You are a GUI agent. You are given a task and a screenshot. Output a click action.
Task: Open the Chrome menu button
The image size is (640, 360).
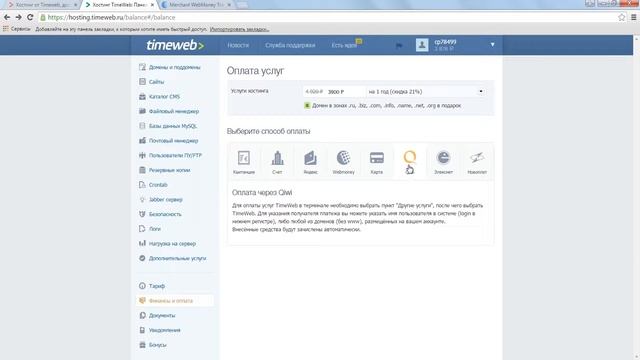coord(633,17)
